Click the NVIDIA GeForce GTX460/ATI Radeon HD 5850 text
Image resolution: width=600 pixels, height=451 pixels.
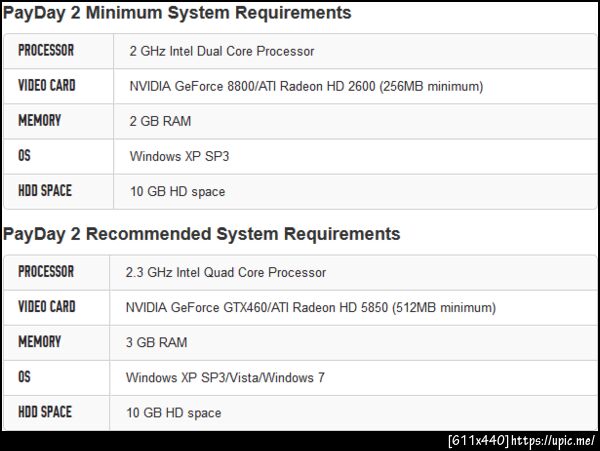[310, 308]
